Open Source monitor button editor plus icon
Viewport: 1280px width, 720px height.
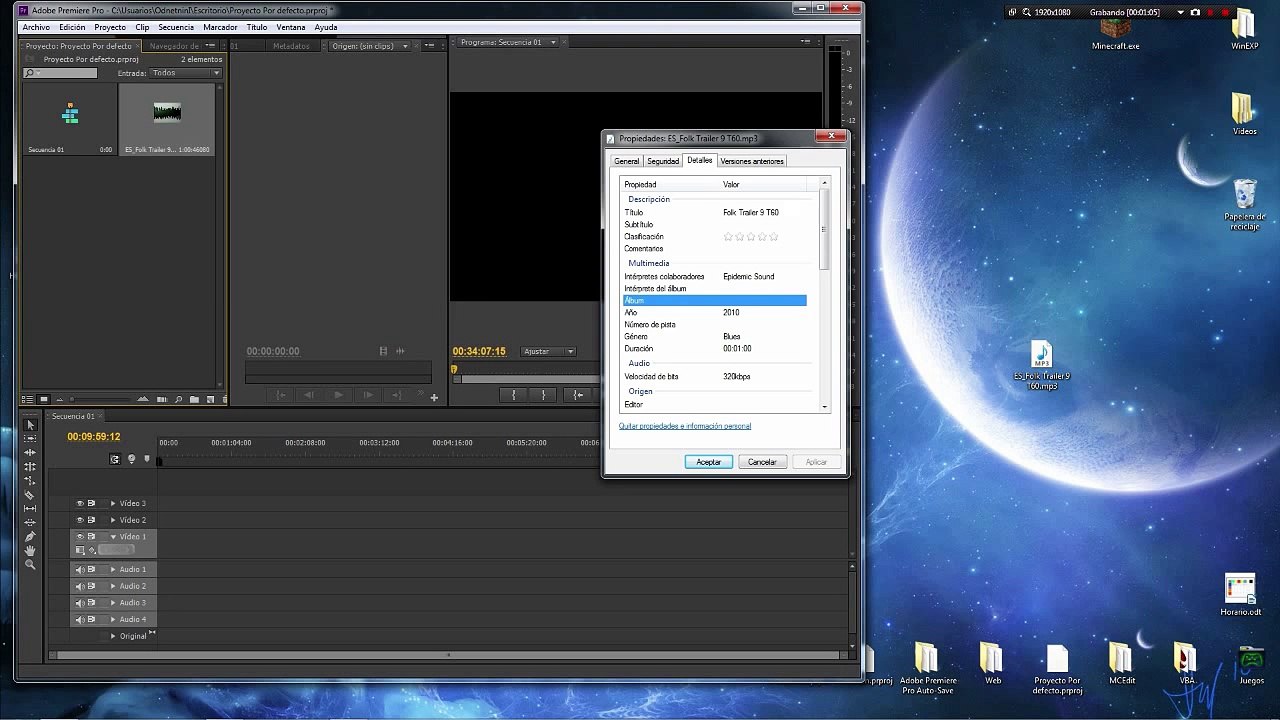pos(434,397)
